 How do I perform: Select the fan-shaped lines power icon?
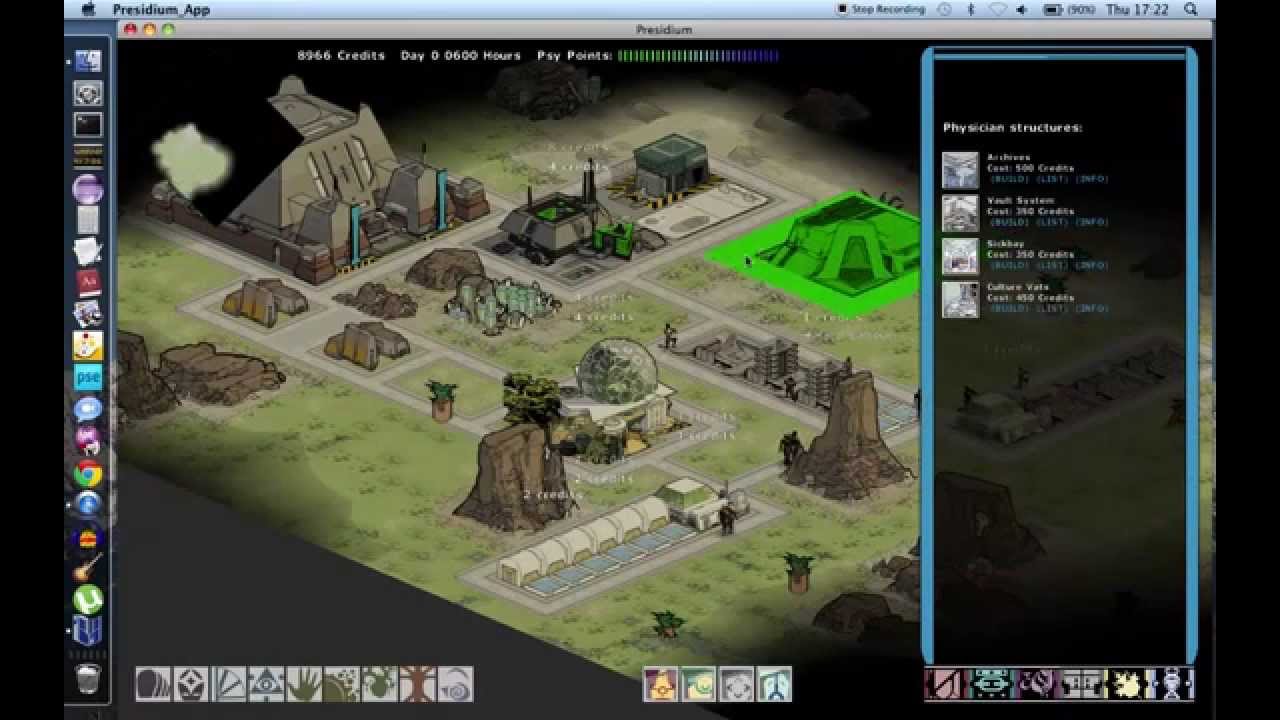[x=229, y=684]
